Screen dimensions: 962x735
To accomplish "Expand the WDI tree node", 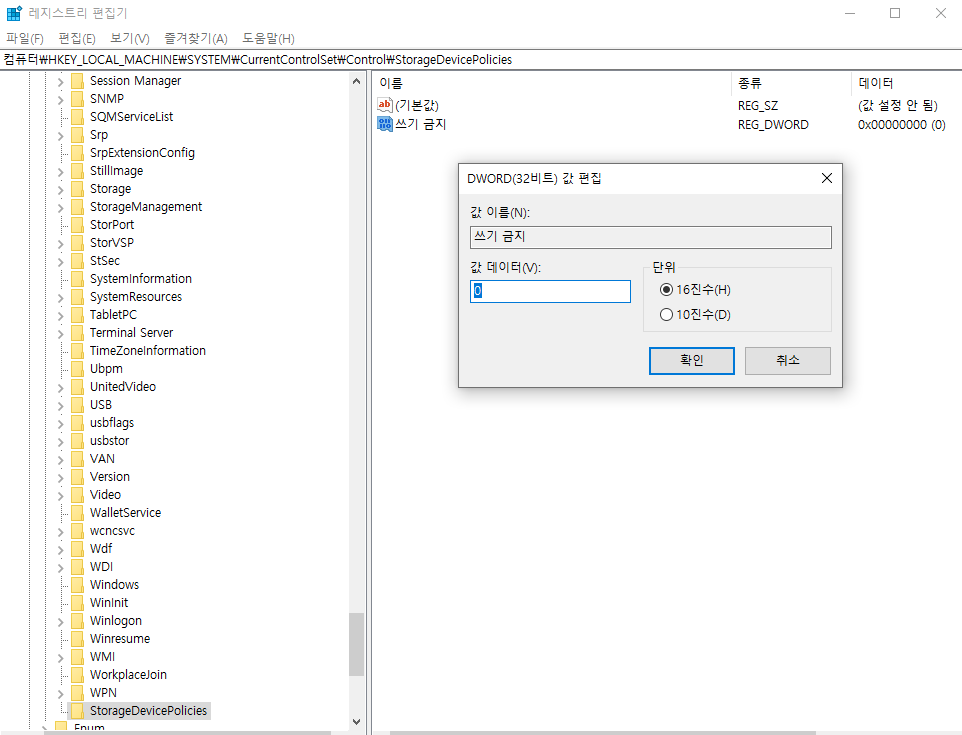I will (x=60, y=568).
